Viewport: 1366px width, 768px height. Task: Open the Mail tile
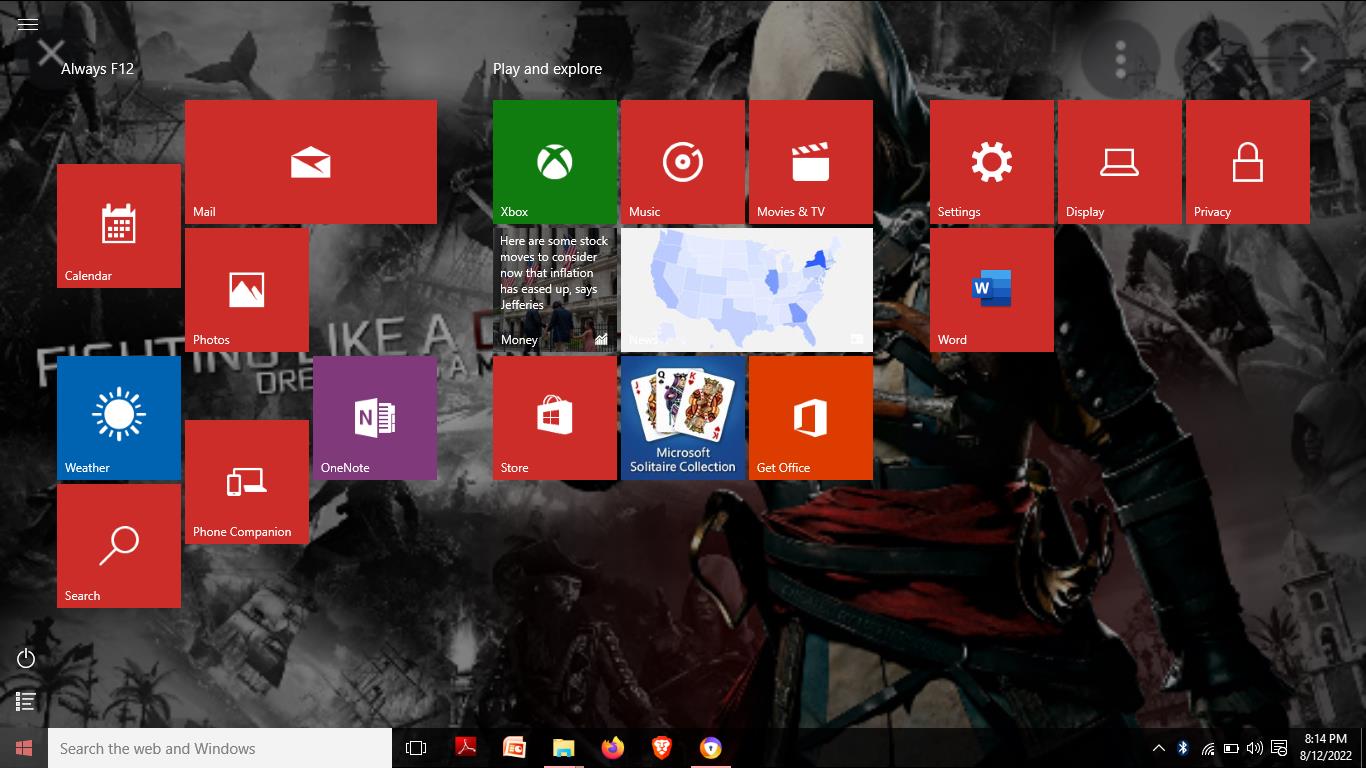click(x=311, y=162)
